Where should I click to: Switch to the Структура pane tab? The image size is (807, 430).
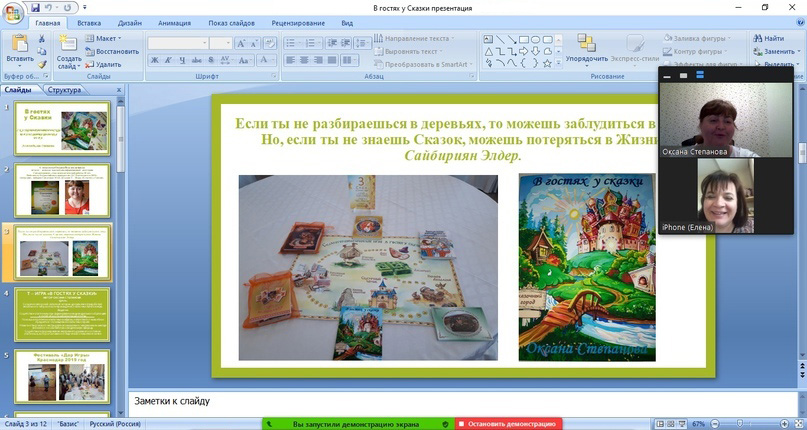pyautogui.click(x=64, y=90)
